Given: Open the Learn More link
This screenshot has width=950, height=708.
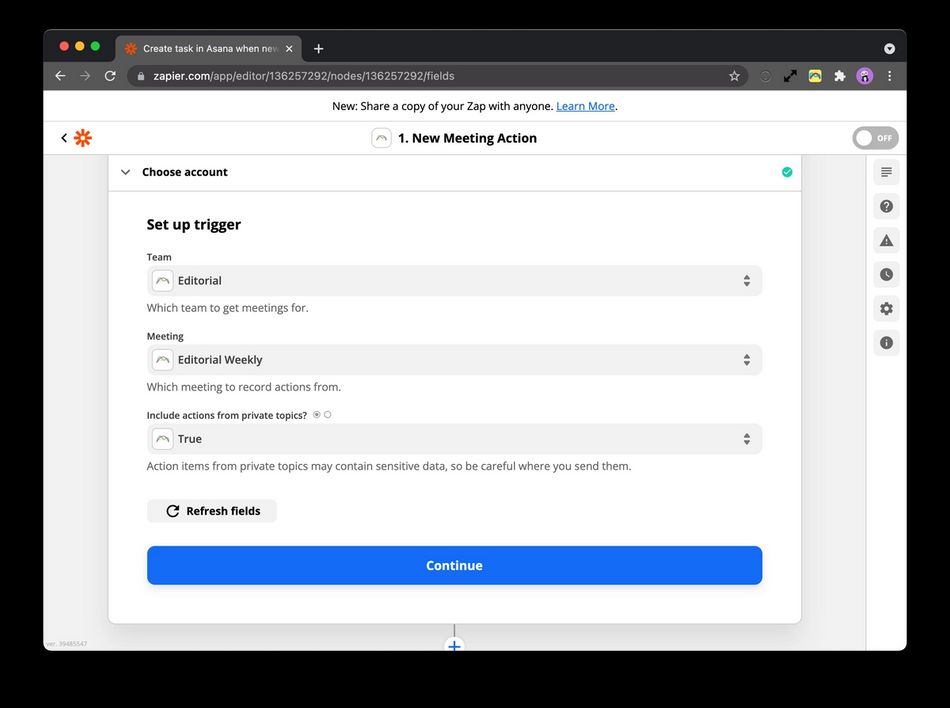Looking at the screenshot, I should [x=585, y=106].
